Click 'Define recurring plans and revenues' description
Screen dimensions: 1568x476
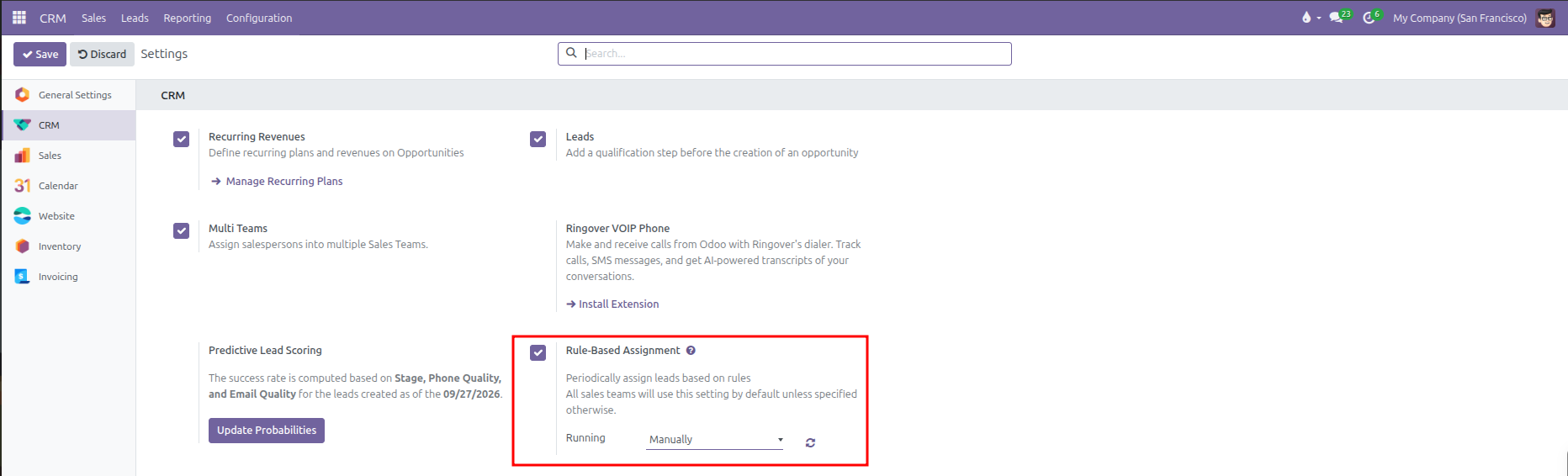pos(336,153)
